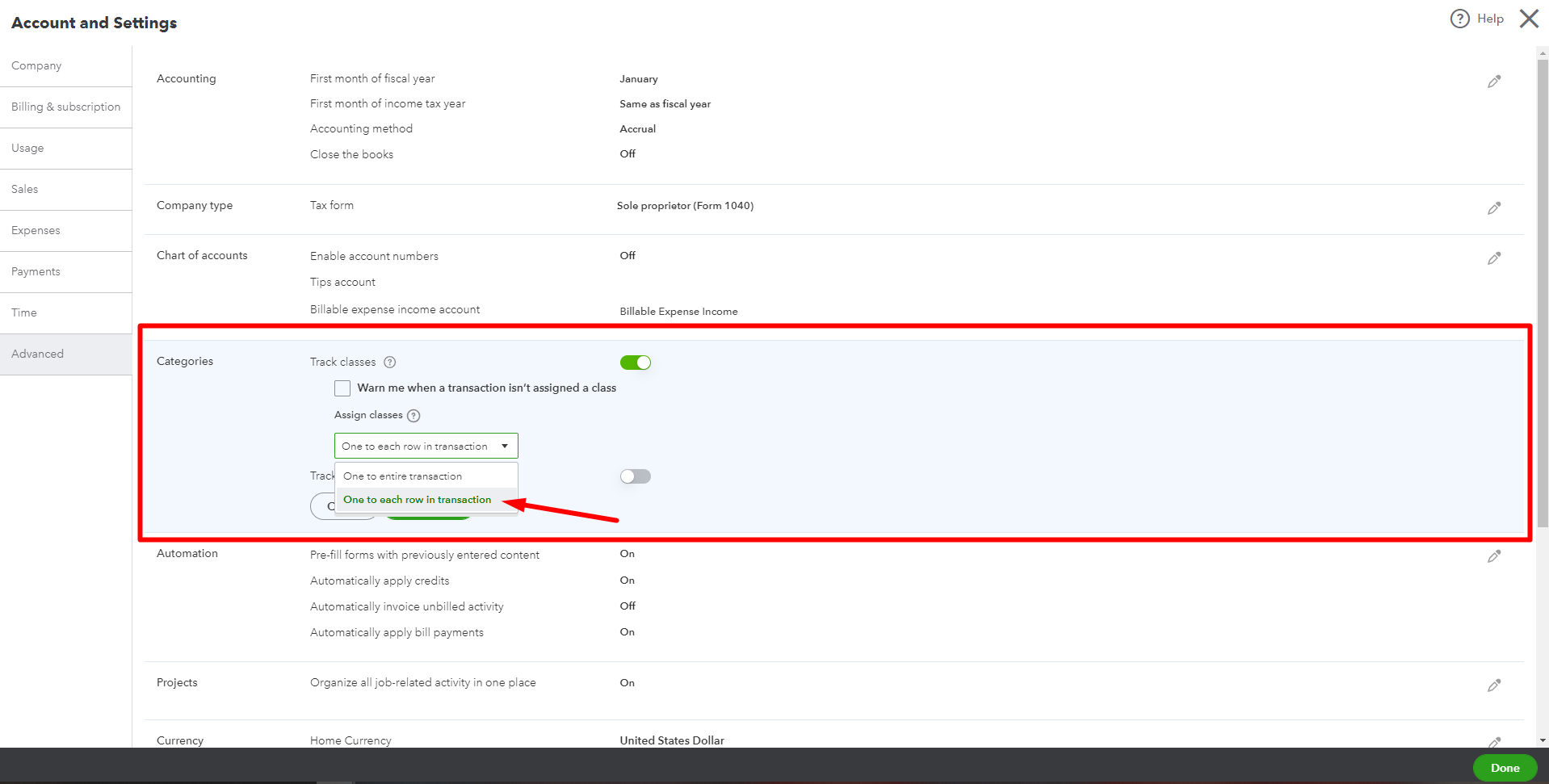Image resolution: width=1549 pixels, height=784 pixels.
Task: Open the Assign classes help tooltip
Action: tap(413, 415)
